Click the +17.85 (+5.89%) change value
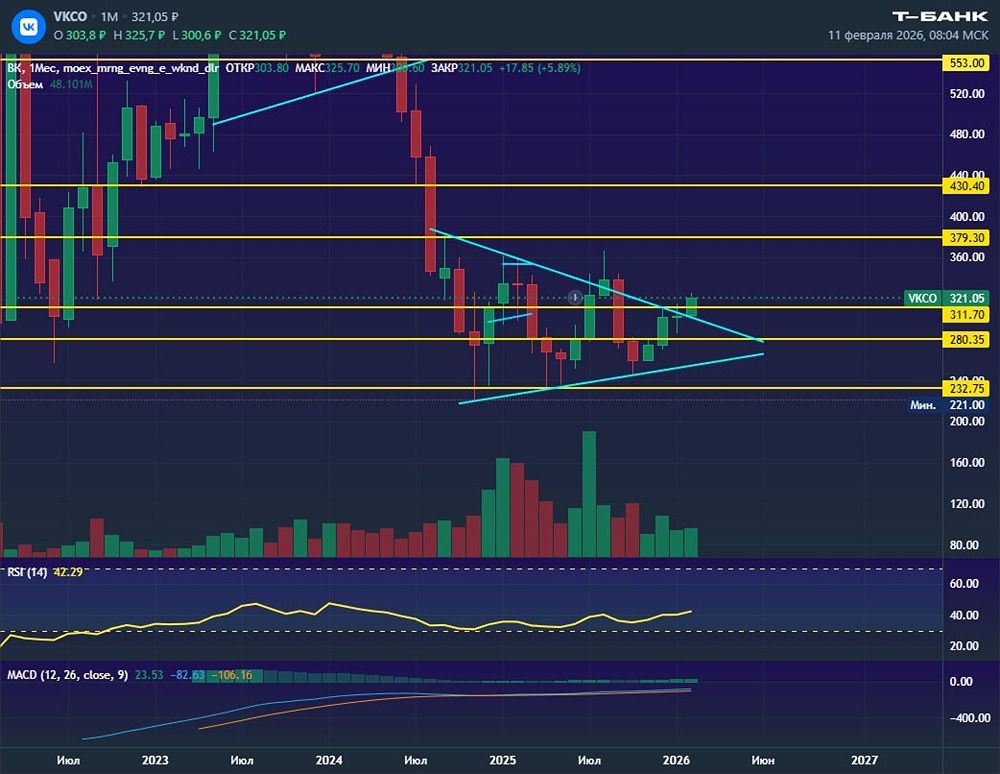 coord(540,68)
